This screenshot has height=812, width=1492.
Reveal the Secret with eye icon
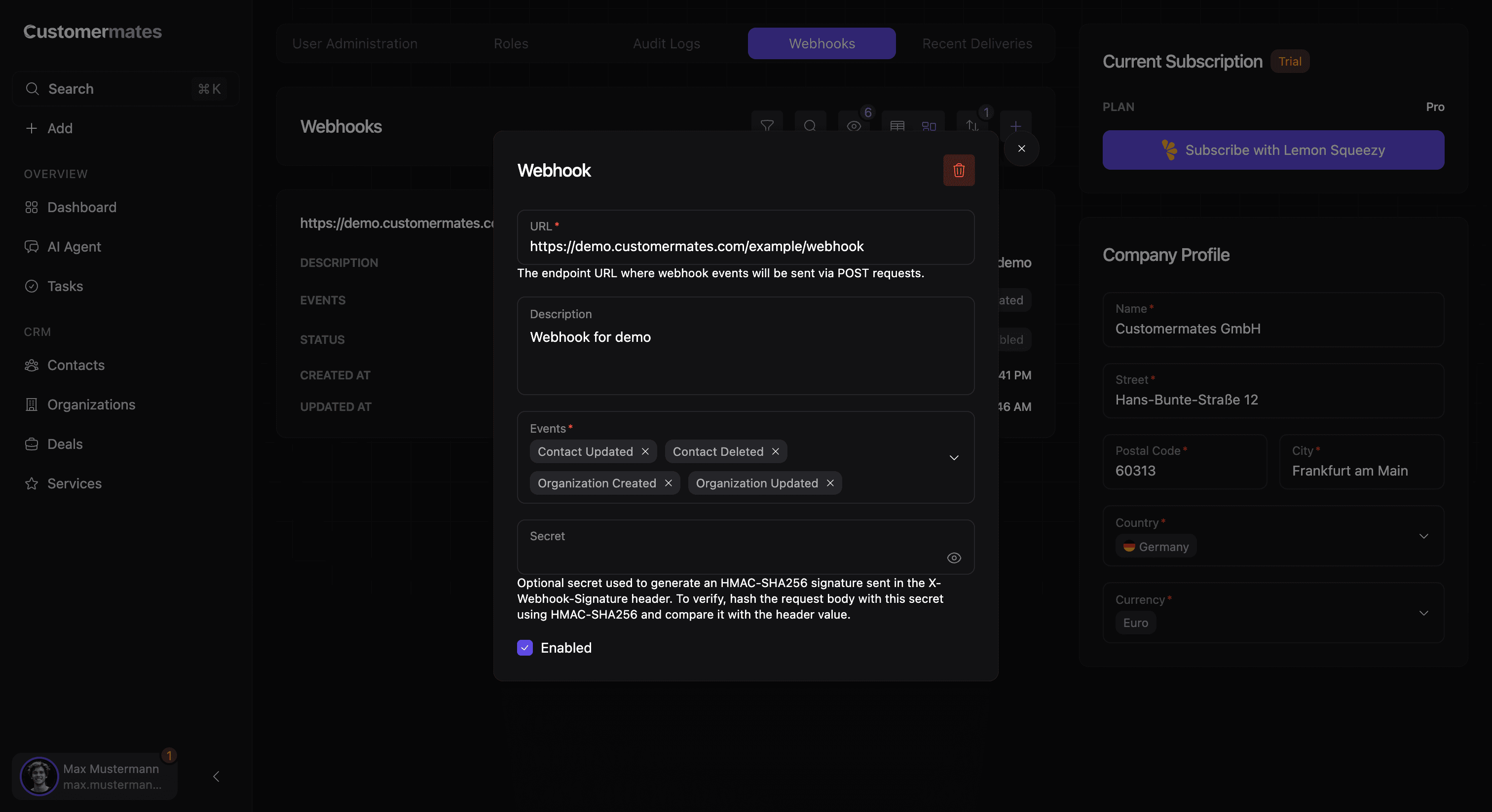tap(953, 558)
